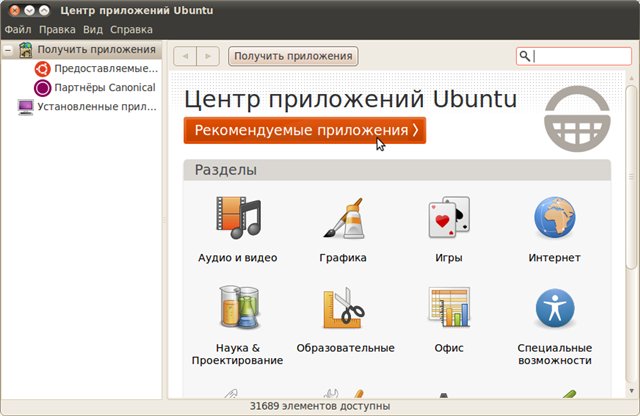Minimize the window using title bar button

pyautogui.click(x=29, y=10)
